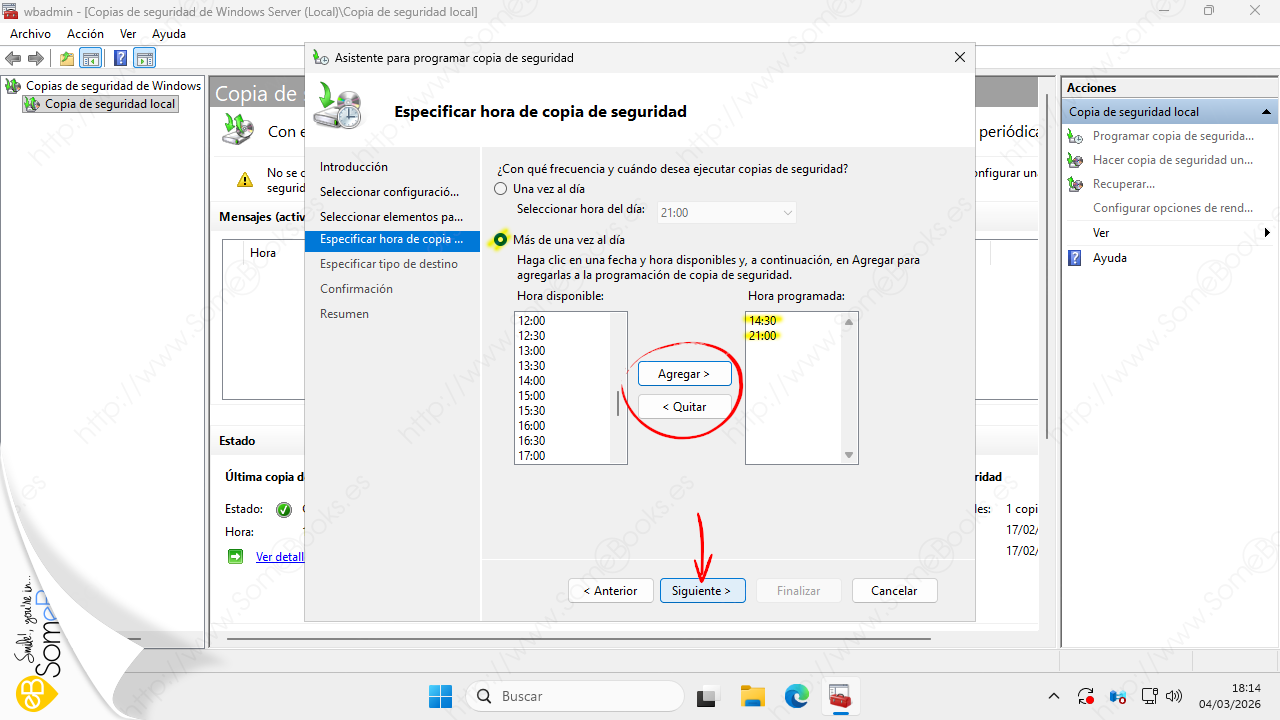Open the Acción menu
The height and width of the screenshot is (720, 1280).
(x=85, y=34)
